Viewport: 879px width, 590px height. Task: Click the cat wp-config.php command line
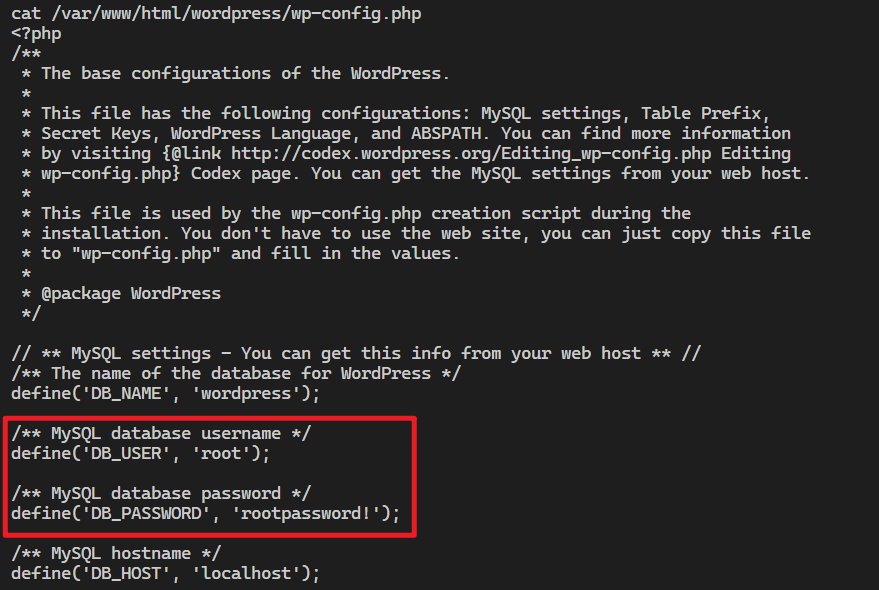pyautogui.click(x=216, y=13)
